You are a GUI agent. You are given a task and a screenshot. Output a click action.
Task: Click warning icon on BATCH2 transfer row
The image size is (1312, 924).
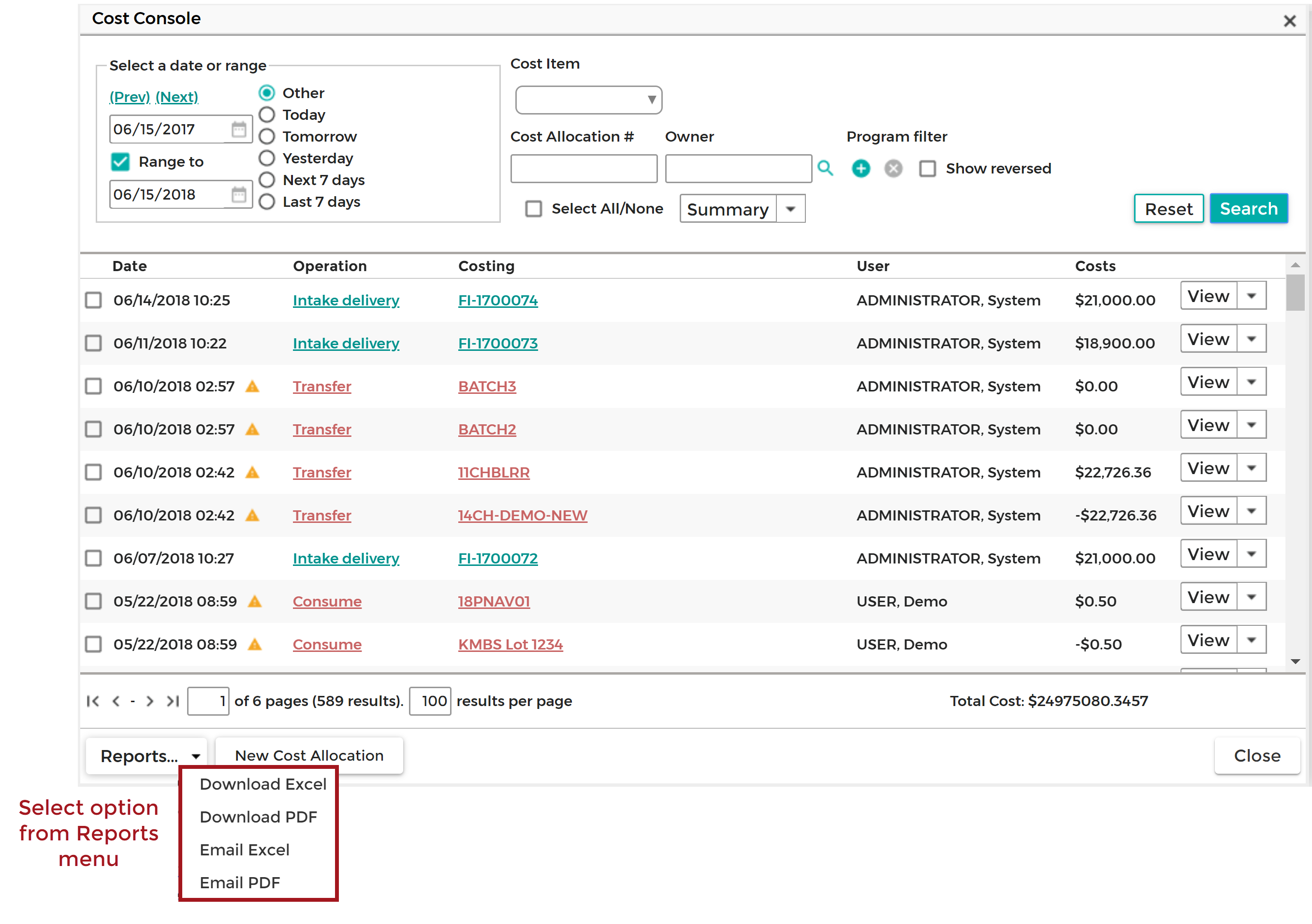coord(252,429)
